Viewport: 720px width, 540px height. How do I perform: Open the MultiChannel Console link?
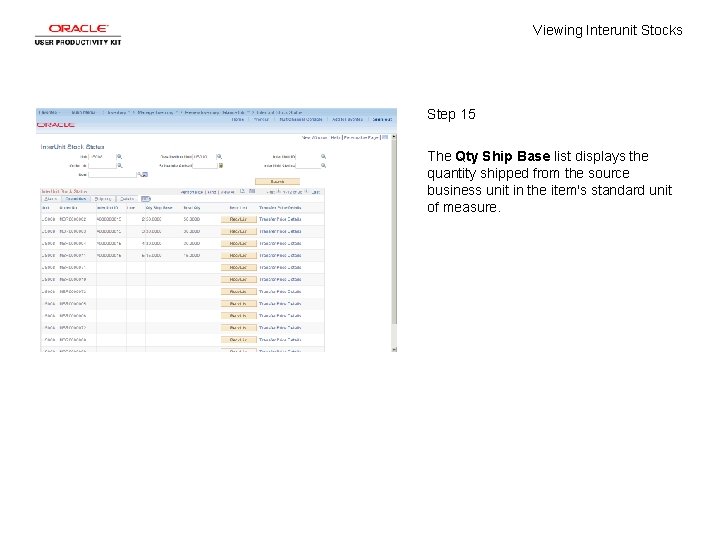coord(301,119)
